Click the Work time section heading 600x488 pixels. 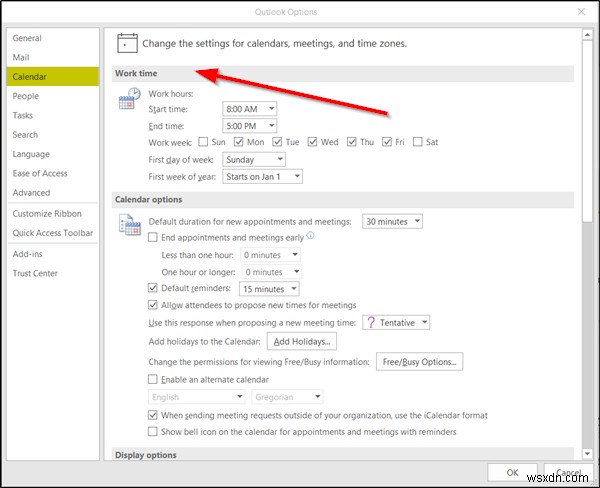click(136, 73)
